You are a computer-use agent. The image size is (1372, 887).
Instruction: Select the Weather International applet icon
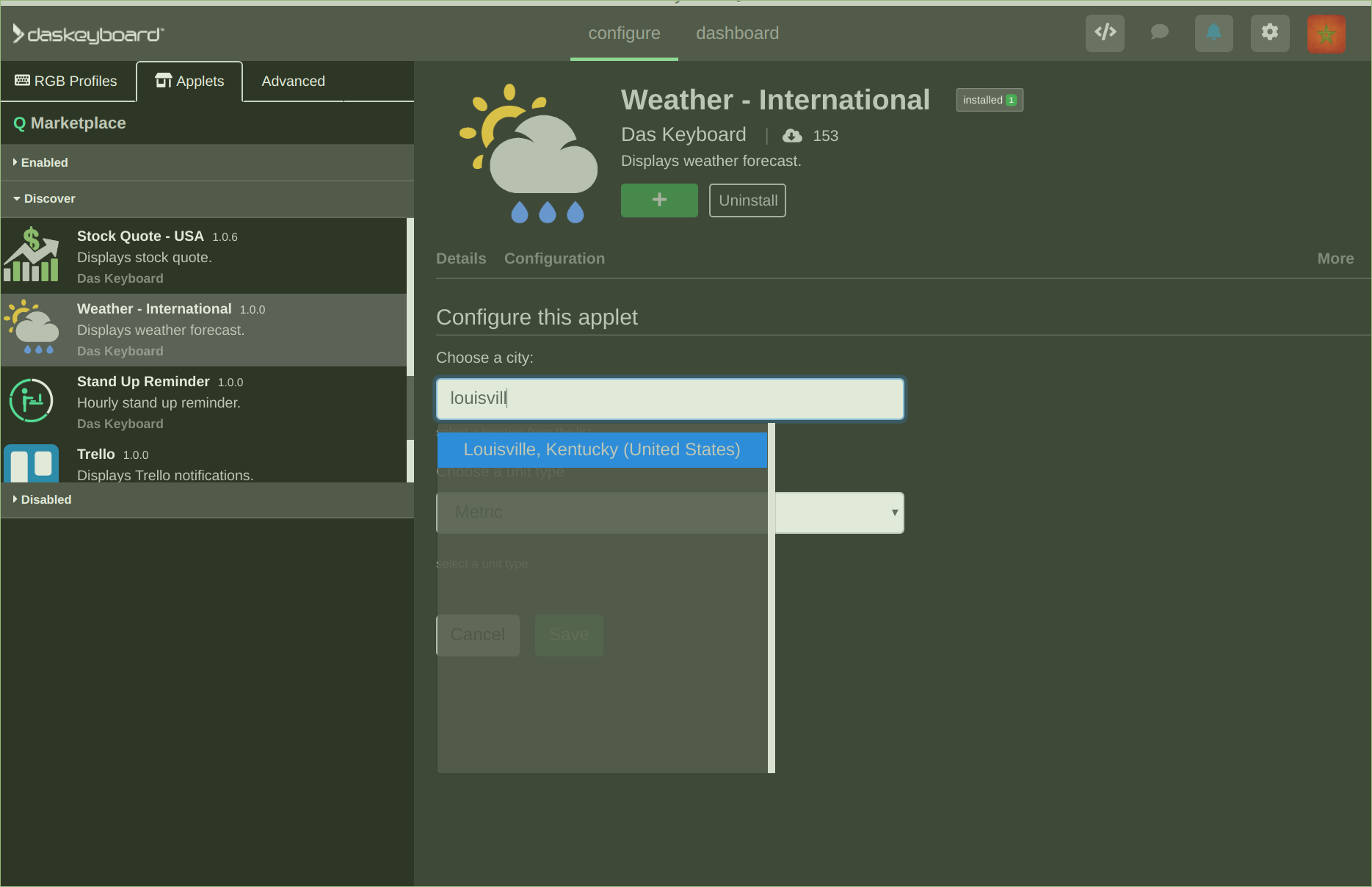tap(32, 327)
